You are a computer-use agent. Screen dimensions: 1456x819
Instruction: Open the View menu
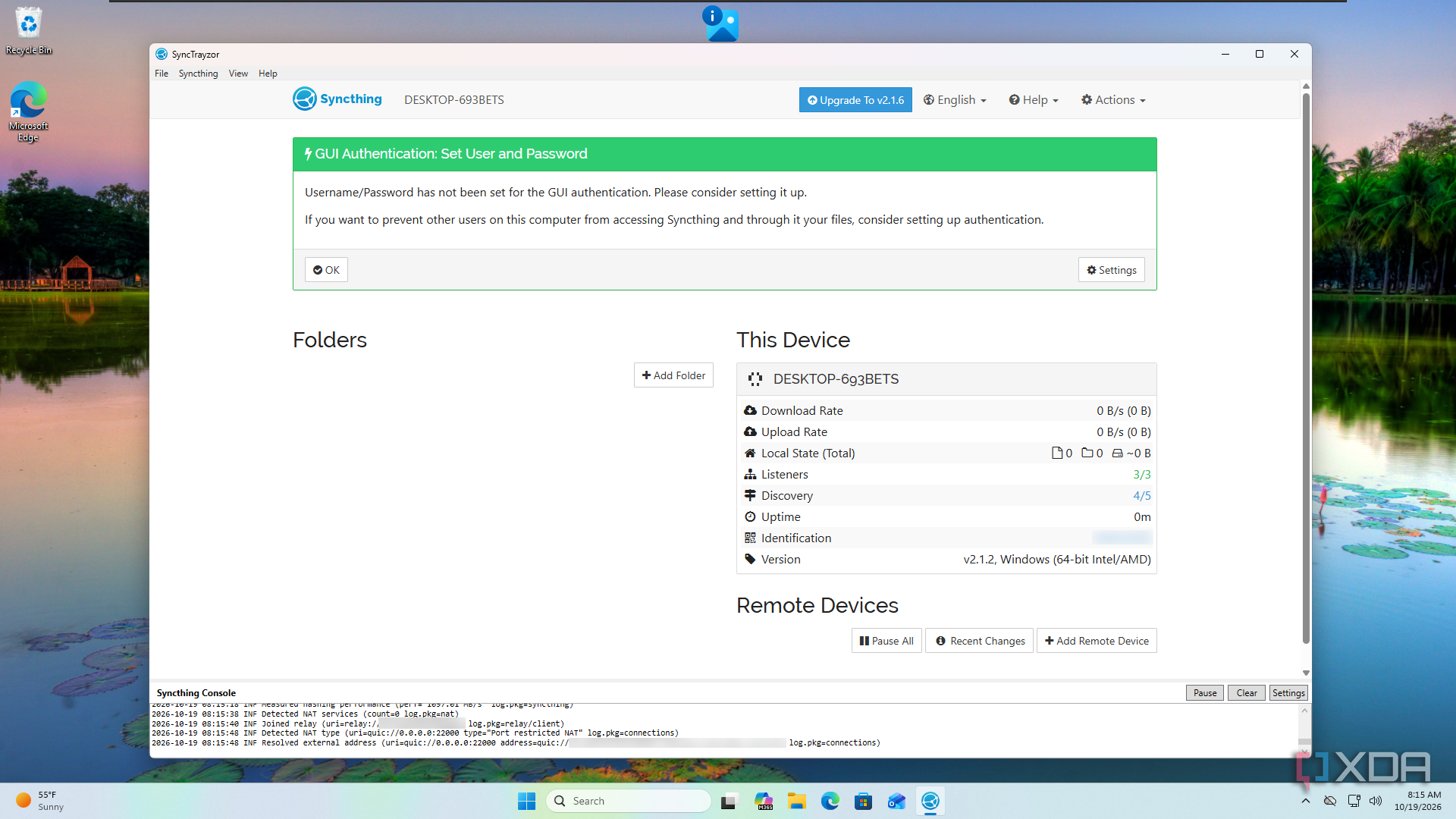pos(238,74)
